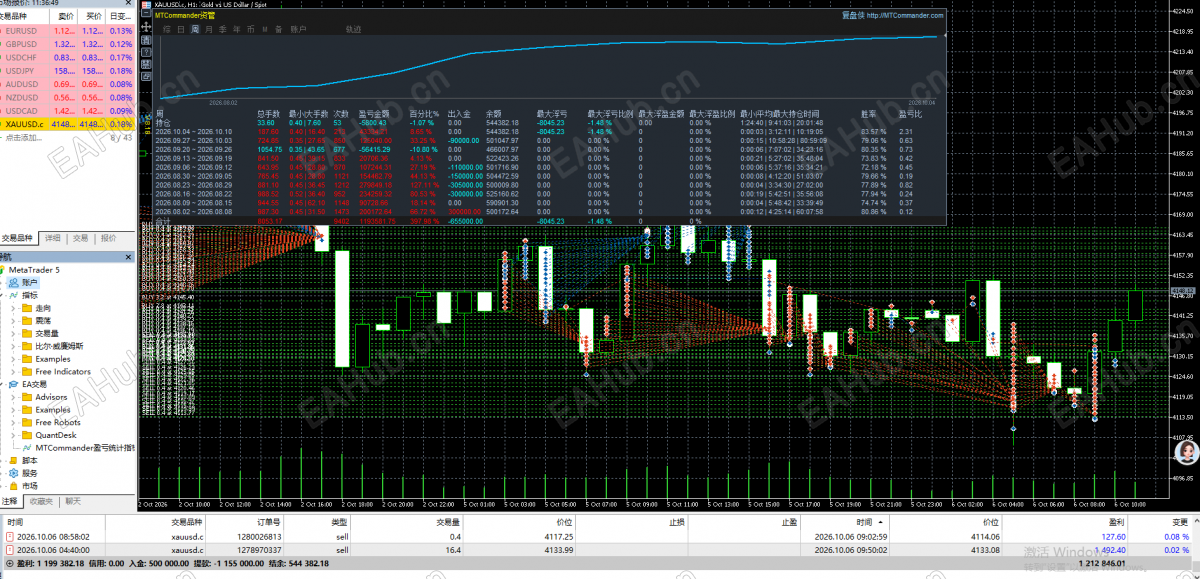Viewport: 1200px width, 579px height.
Task: Open the 复盘侠 http://MTCommander.com link
Action: click(x=891, y=15)
